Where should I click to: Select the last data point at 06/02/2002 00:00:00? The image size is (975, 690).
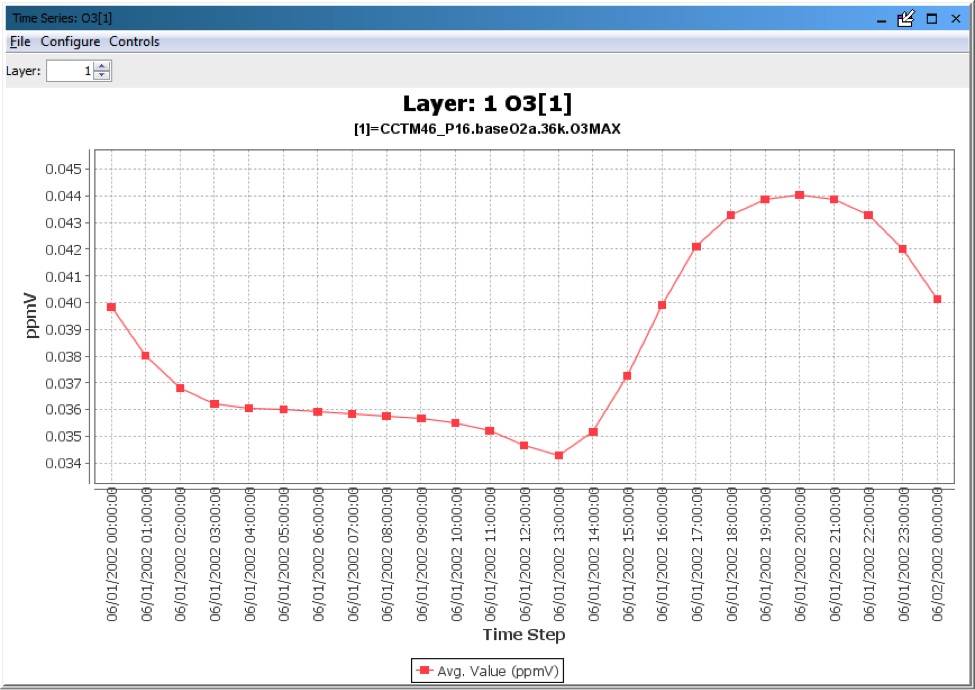click(x=938, y=299)
